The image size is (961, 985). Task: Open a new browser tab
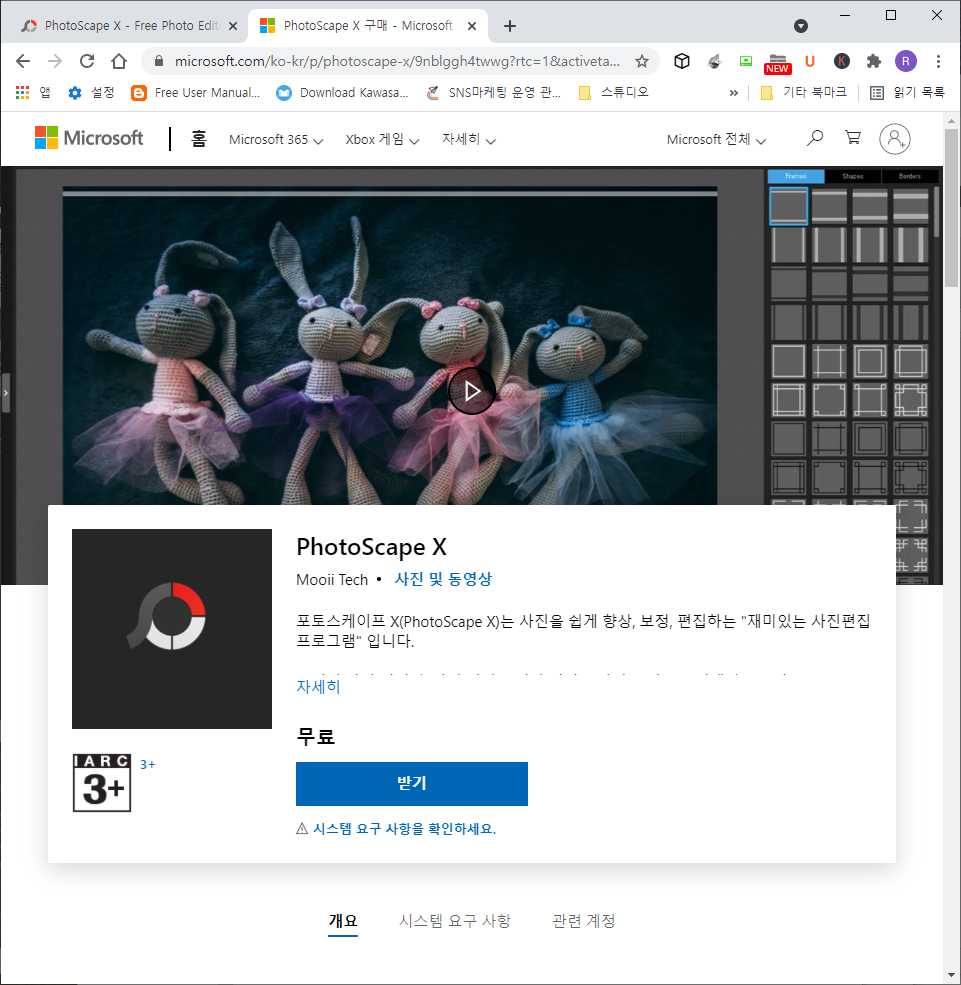click(x=510, y=26)
